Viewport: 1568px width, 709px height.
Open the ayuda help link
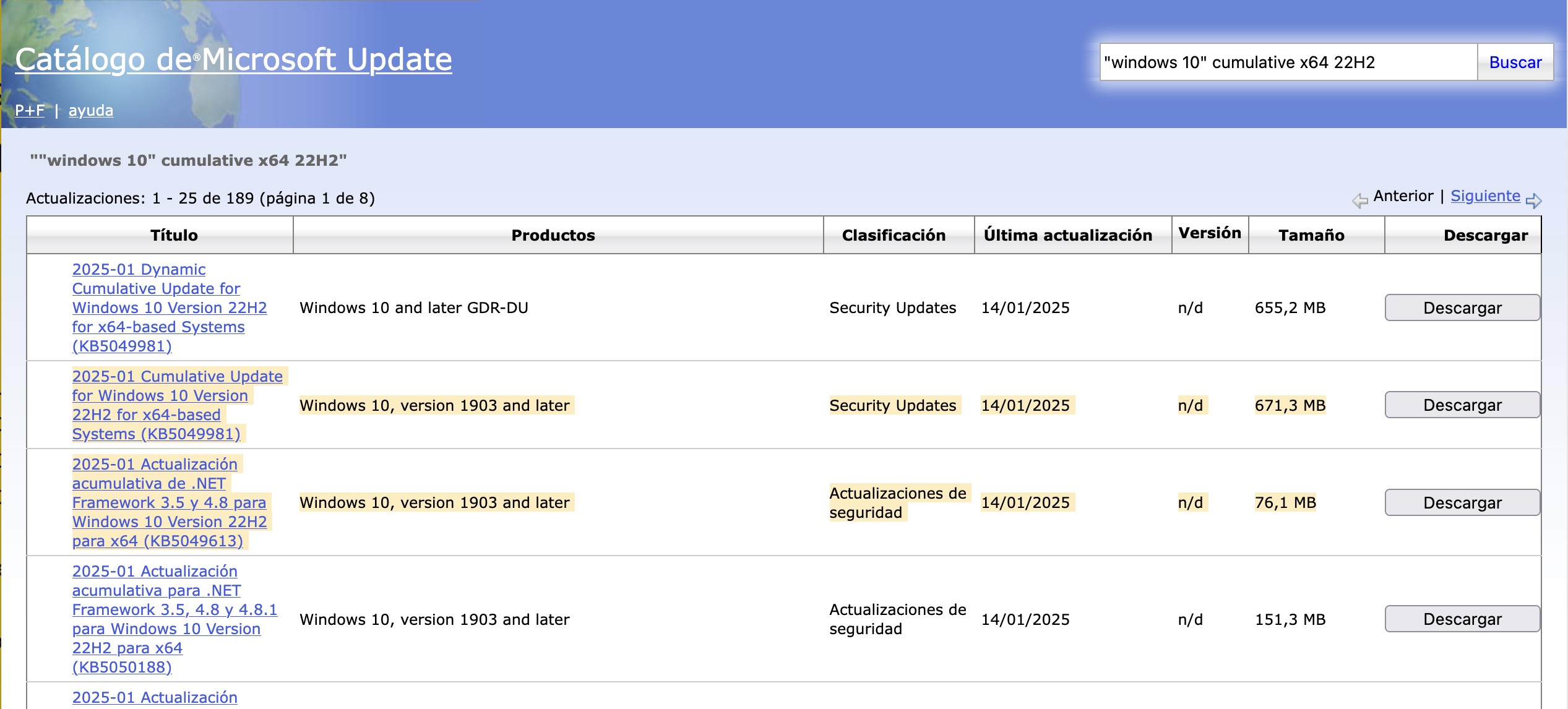tap(91, 110)
